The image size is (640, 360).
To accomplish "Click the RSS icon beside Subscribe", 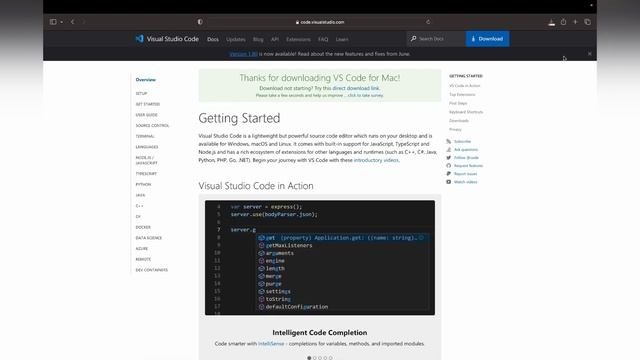I will (x=449, y=141).
